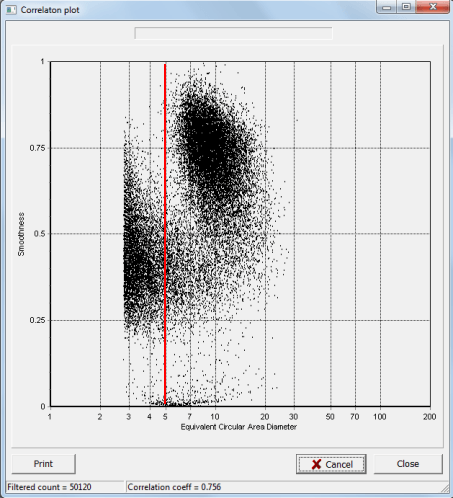Click the red vertical threshold line

(165, 234)
